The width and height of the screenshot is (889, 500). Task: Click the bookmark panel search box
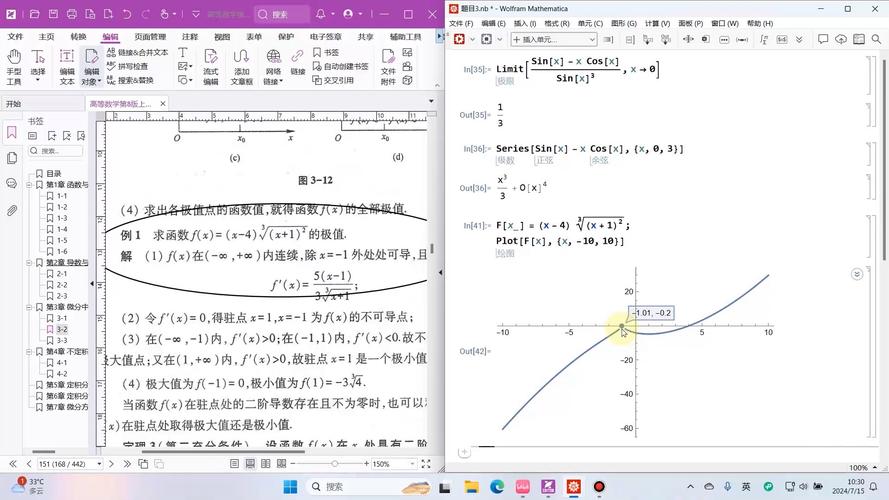pyautogui.click(x=56, y=151)
